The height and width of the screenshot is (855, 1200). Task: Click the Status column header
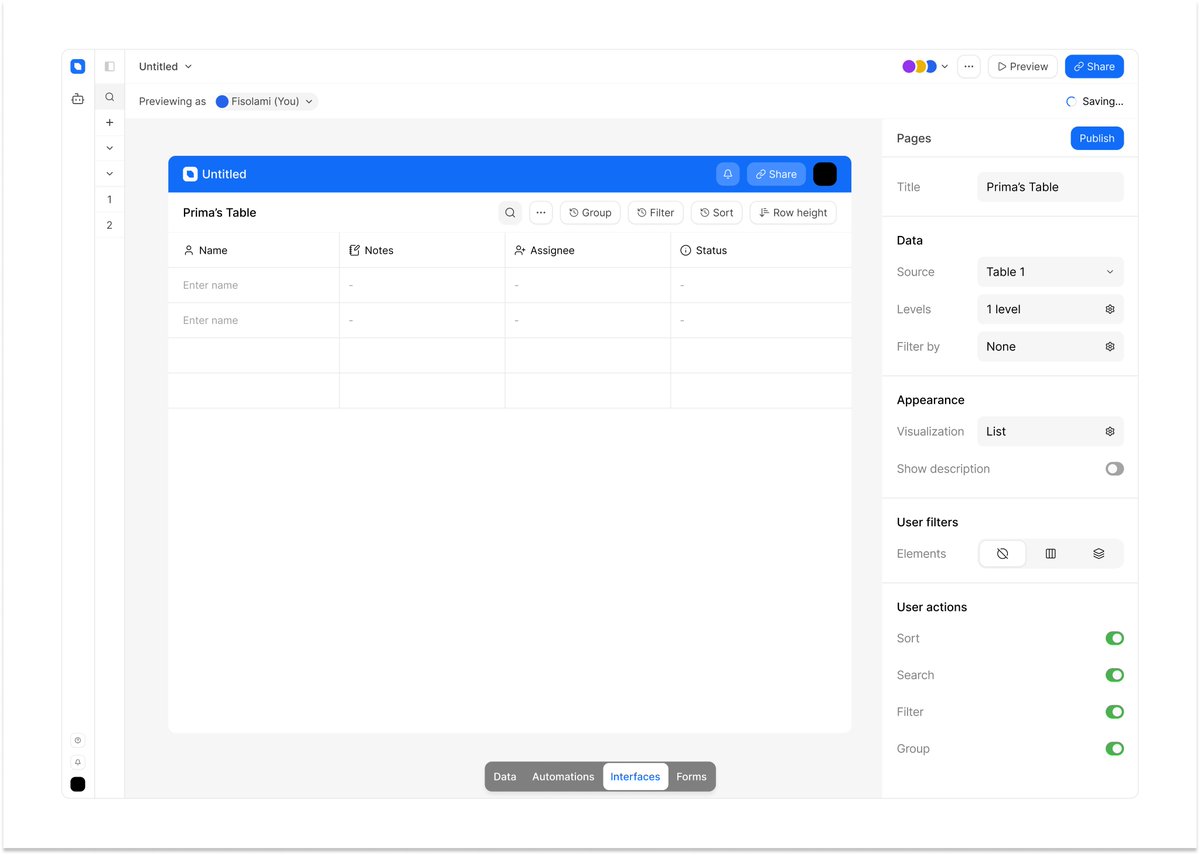coord(761,251)
